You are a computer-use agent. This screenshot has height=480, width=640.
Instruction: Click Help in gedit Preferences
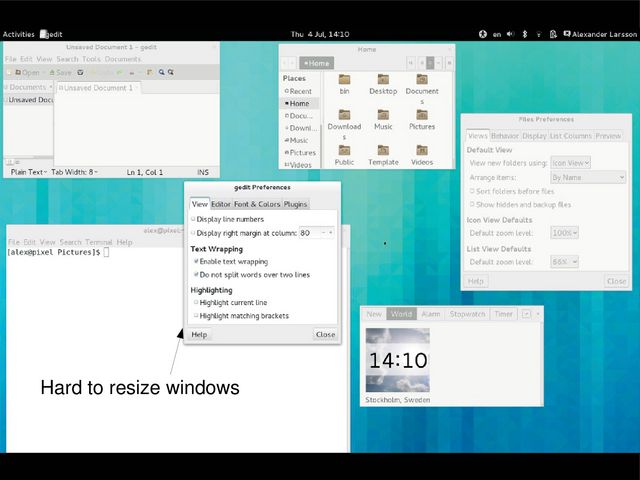[199, 335]
